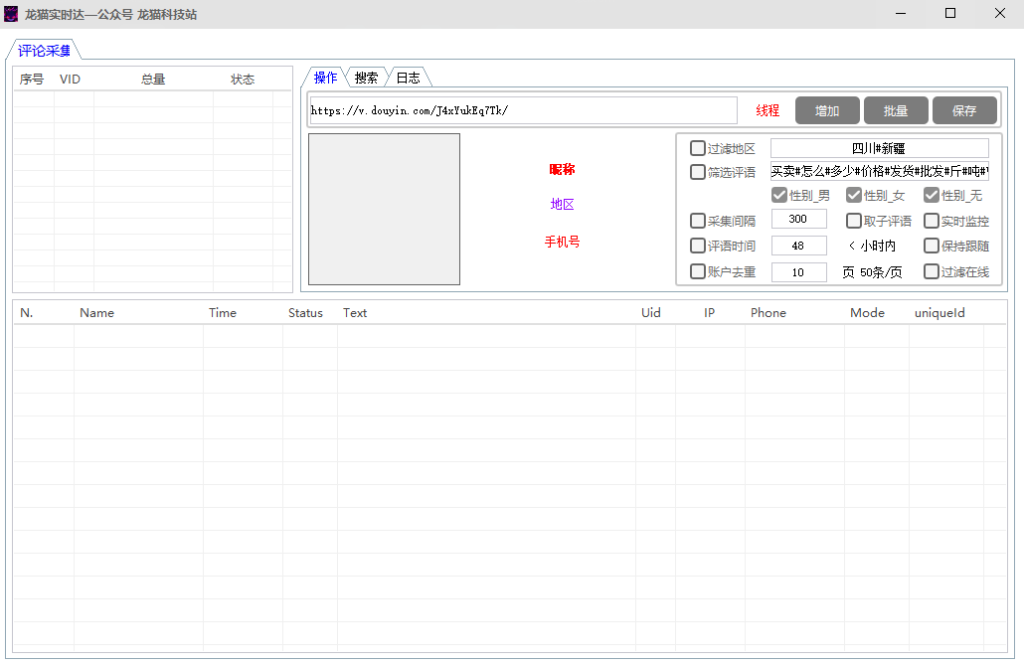Select the 评论采集 tab
Image resolution: width=1024 pixels, height=665 pixels.
tap(44, 50)
